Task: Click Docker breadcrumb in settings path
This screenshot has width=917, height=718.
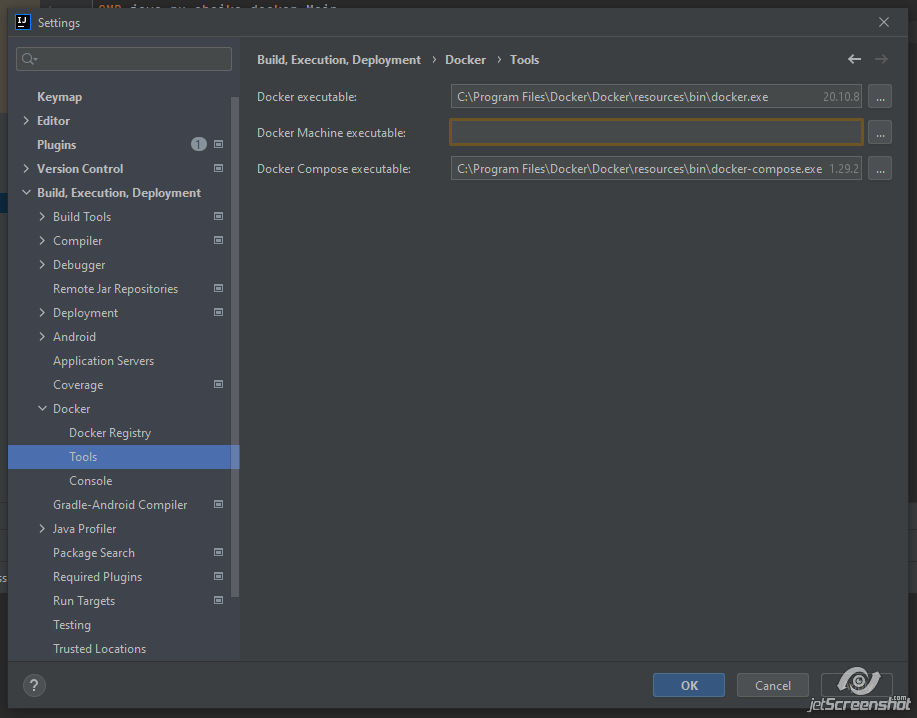Action: click(x=465, y=60)
